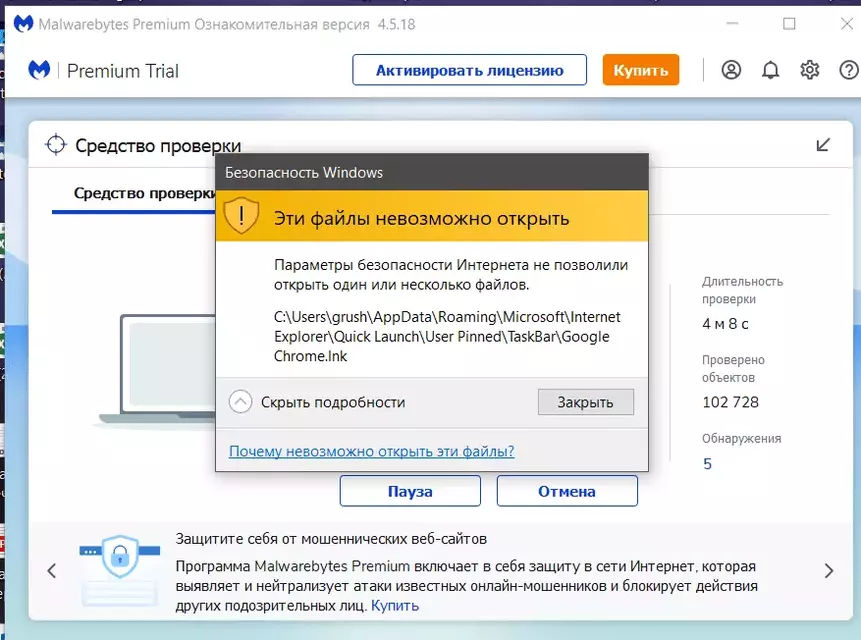This screenshot has width=861, height=640.
Task: Open the notifications bell
Action: [x=770, y=70]
